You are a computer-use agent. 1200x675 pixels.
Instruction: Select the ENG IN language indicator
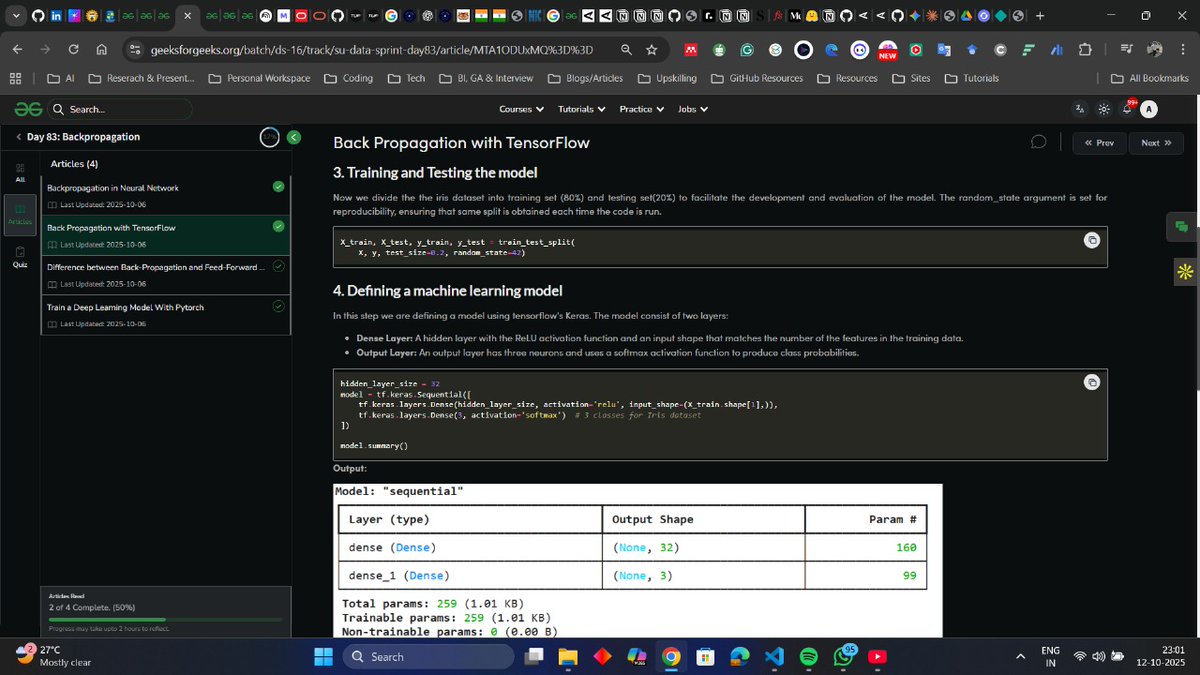1051,656
